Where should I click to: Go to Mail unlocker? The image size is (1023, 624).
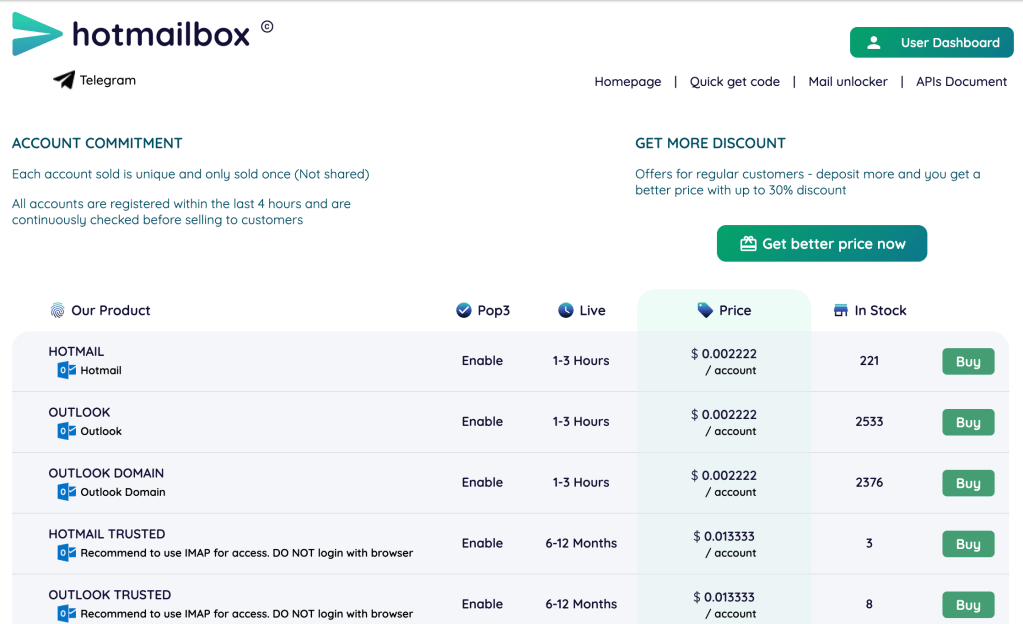(x=847, y=82)
